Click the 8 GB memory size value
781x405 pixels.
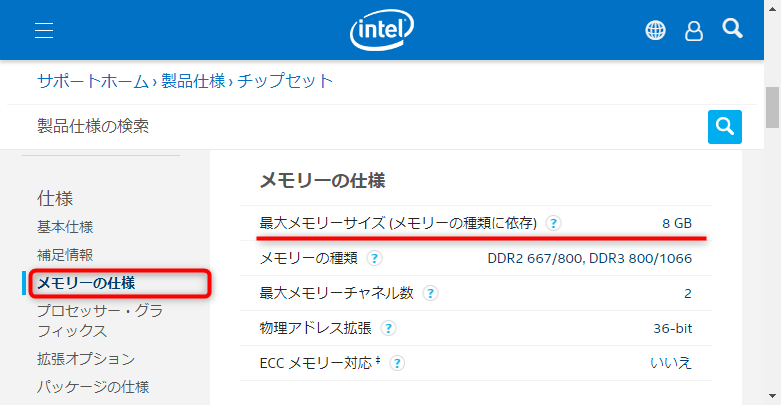click(677, 223)
